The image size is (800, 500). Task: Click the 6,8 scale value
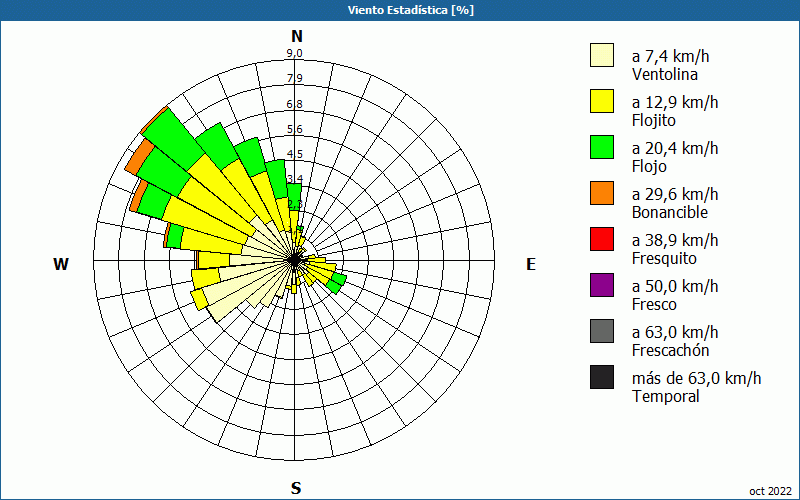coord(294,104)
